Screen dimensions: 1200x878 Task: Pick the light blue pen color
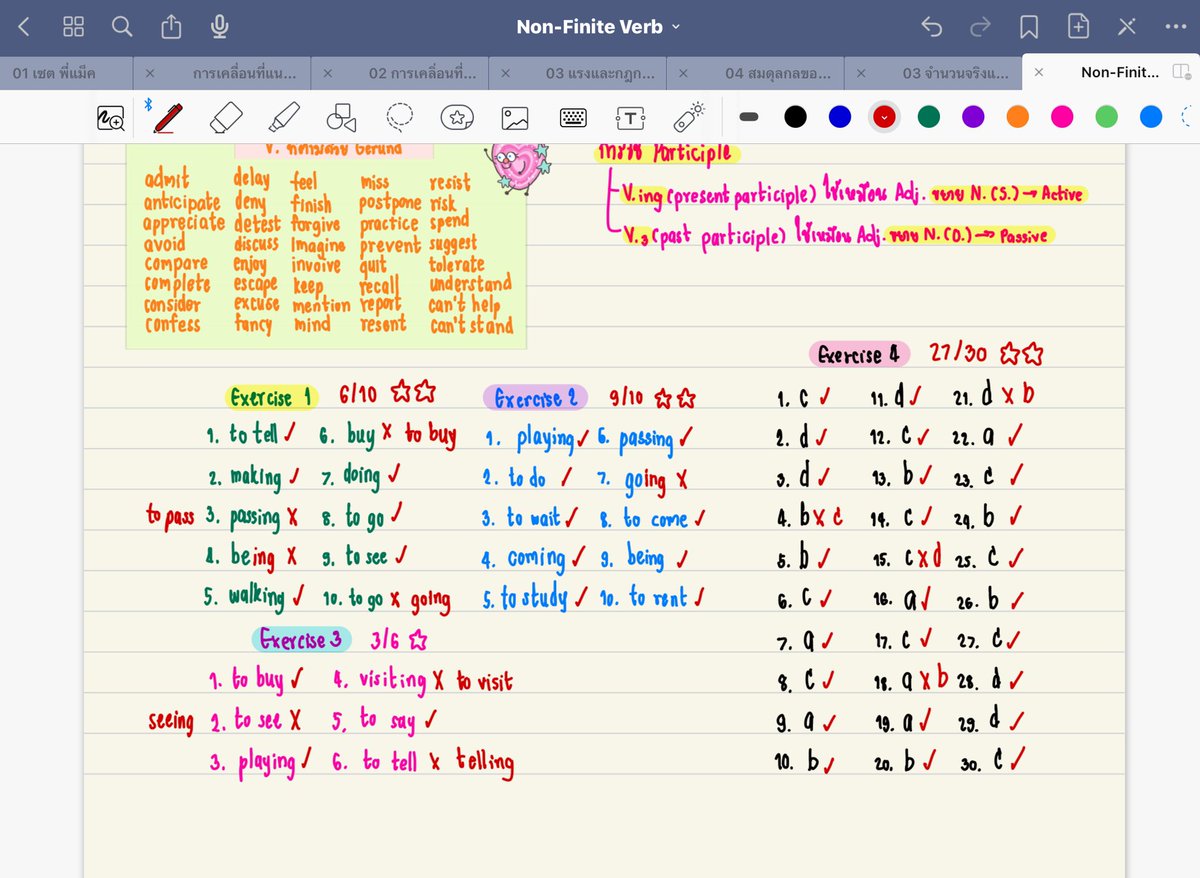click(x=1151, y=117)
